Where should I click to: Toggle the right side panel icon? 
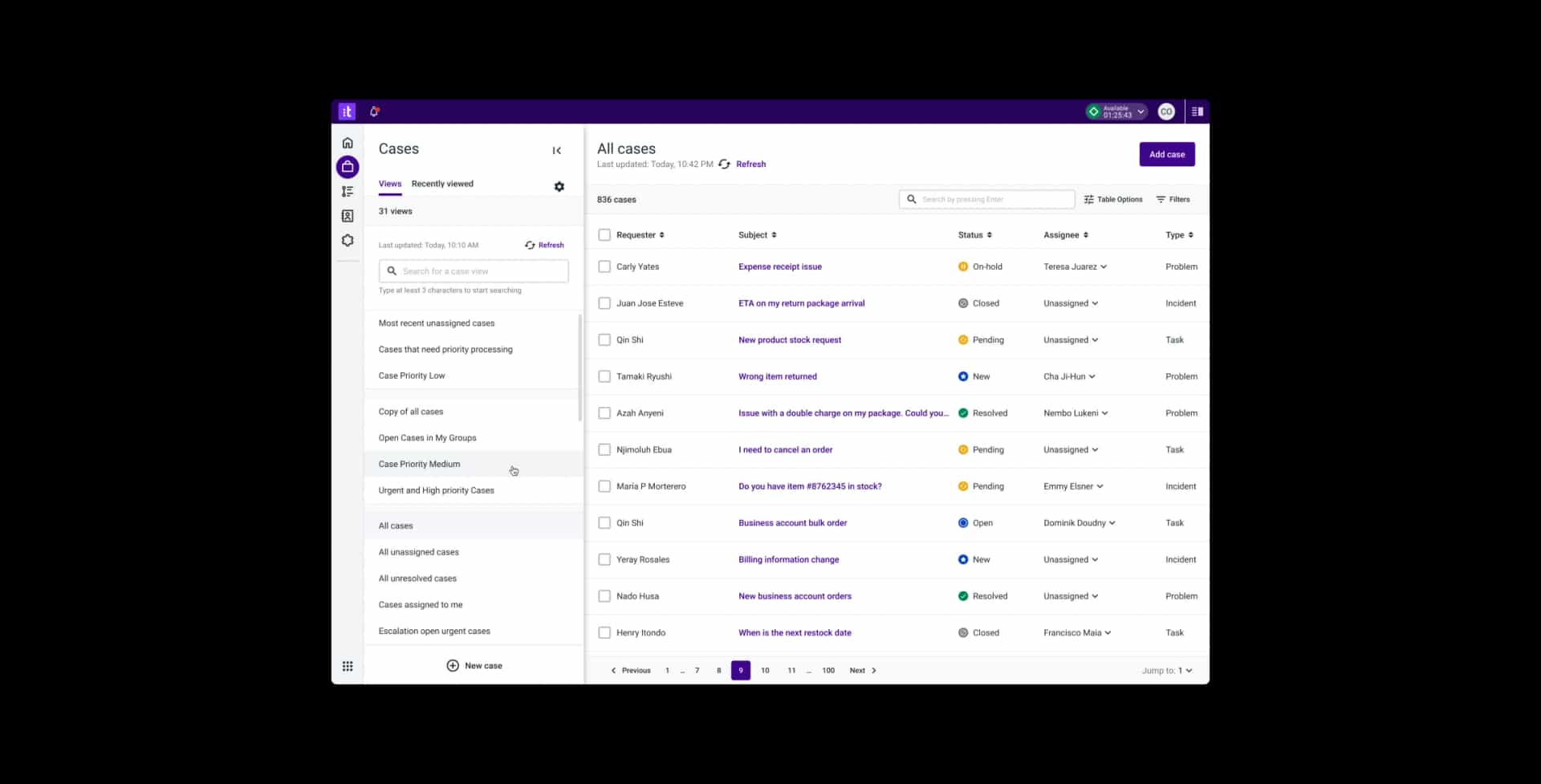(x=1197, y=112)
